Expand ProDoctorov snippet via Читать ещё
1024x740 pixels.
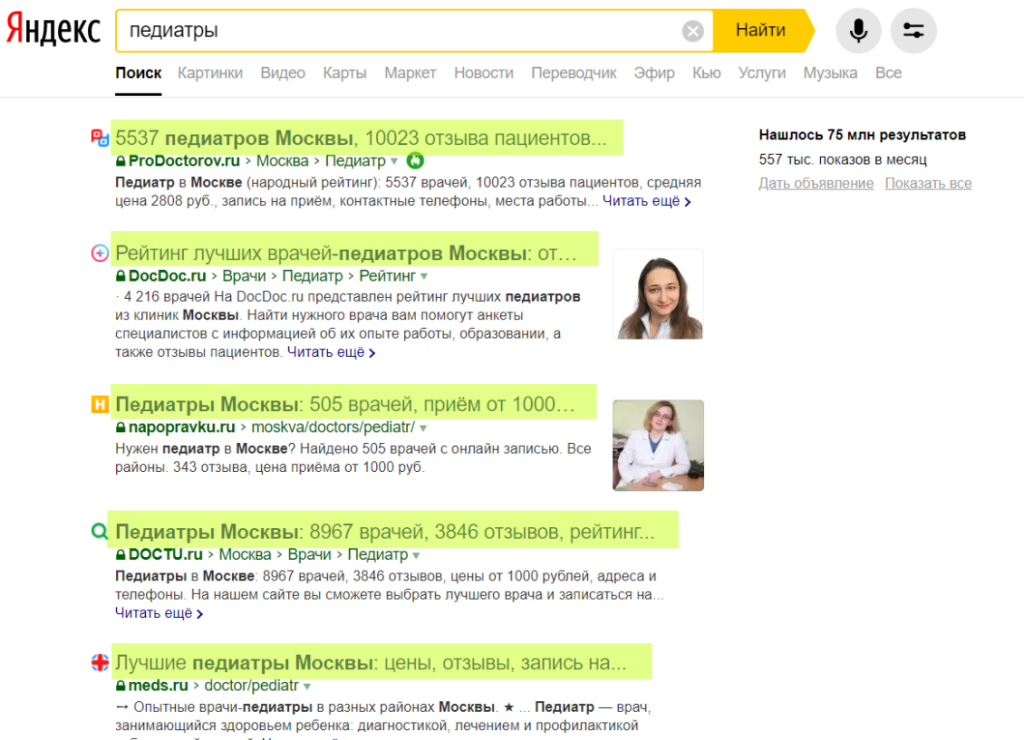click(x=647, y=201)
